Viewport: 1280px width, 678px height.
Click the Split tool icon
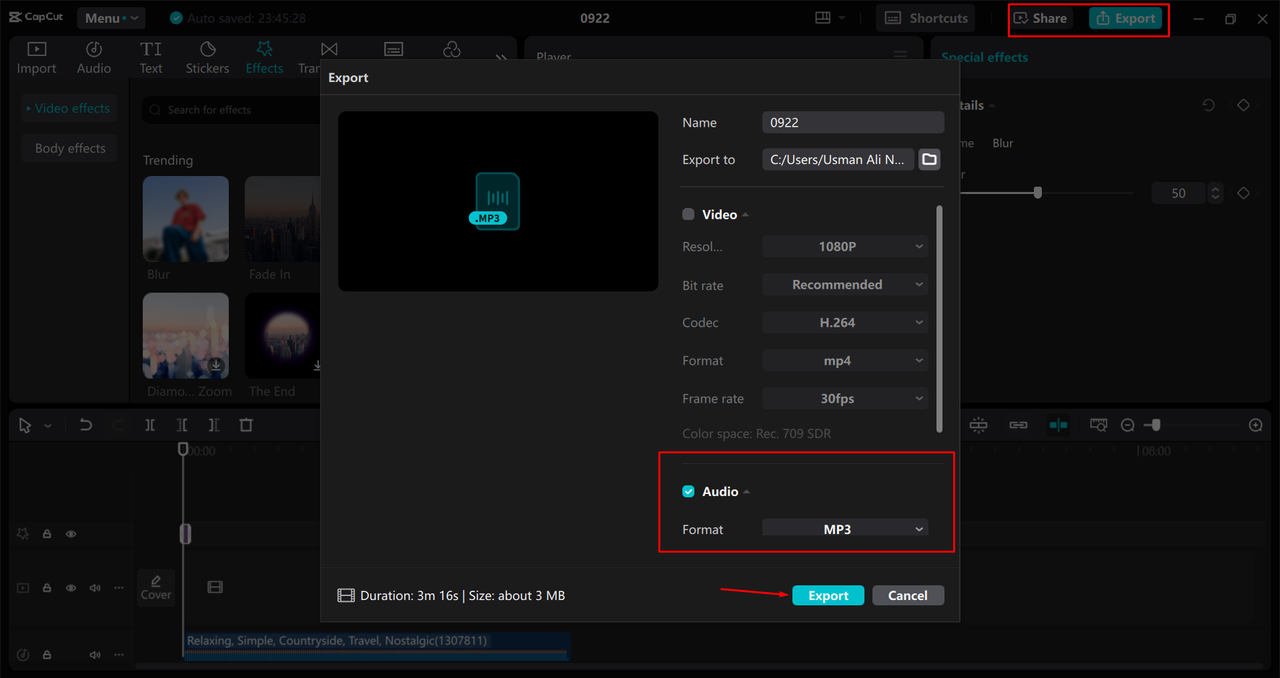pos(150,425)
